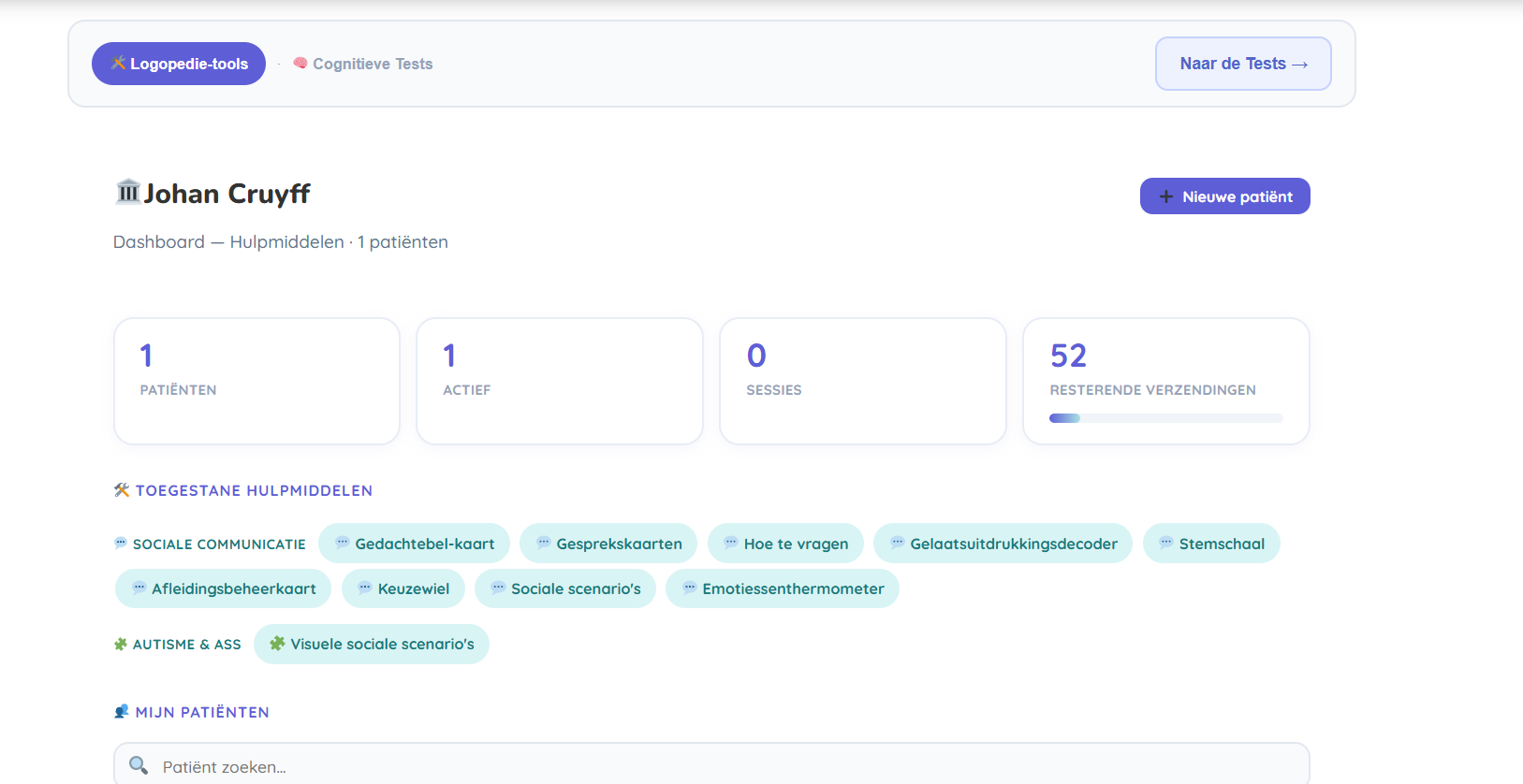
Task: Click the Naar de Tests button
Action: coord(1243,64)
